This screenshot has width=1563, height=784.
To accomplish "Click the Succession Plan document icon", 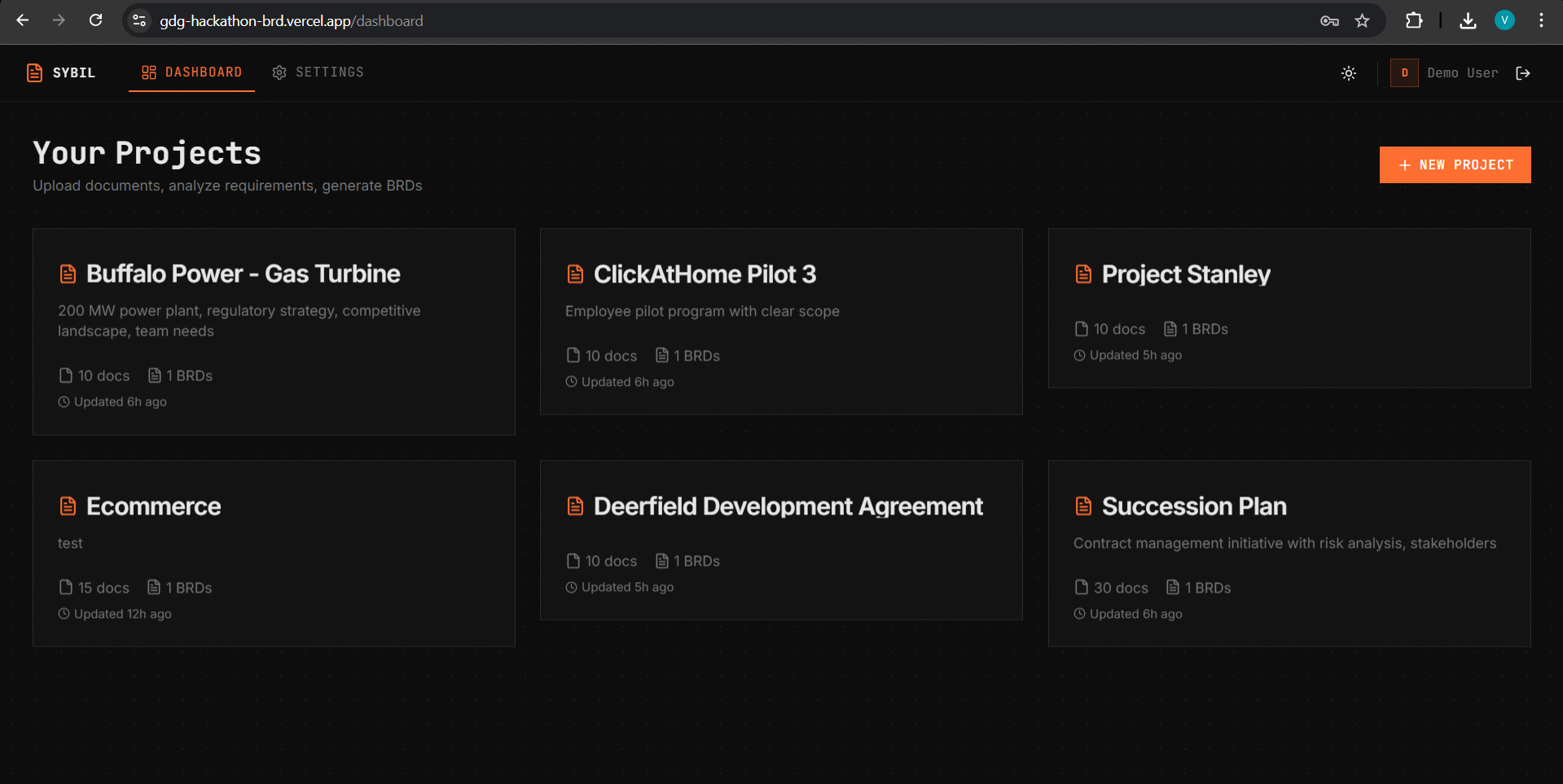I will (x=1083, y=506).
